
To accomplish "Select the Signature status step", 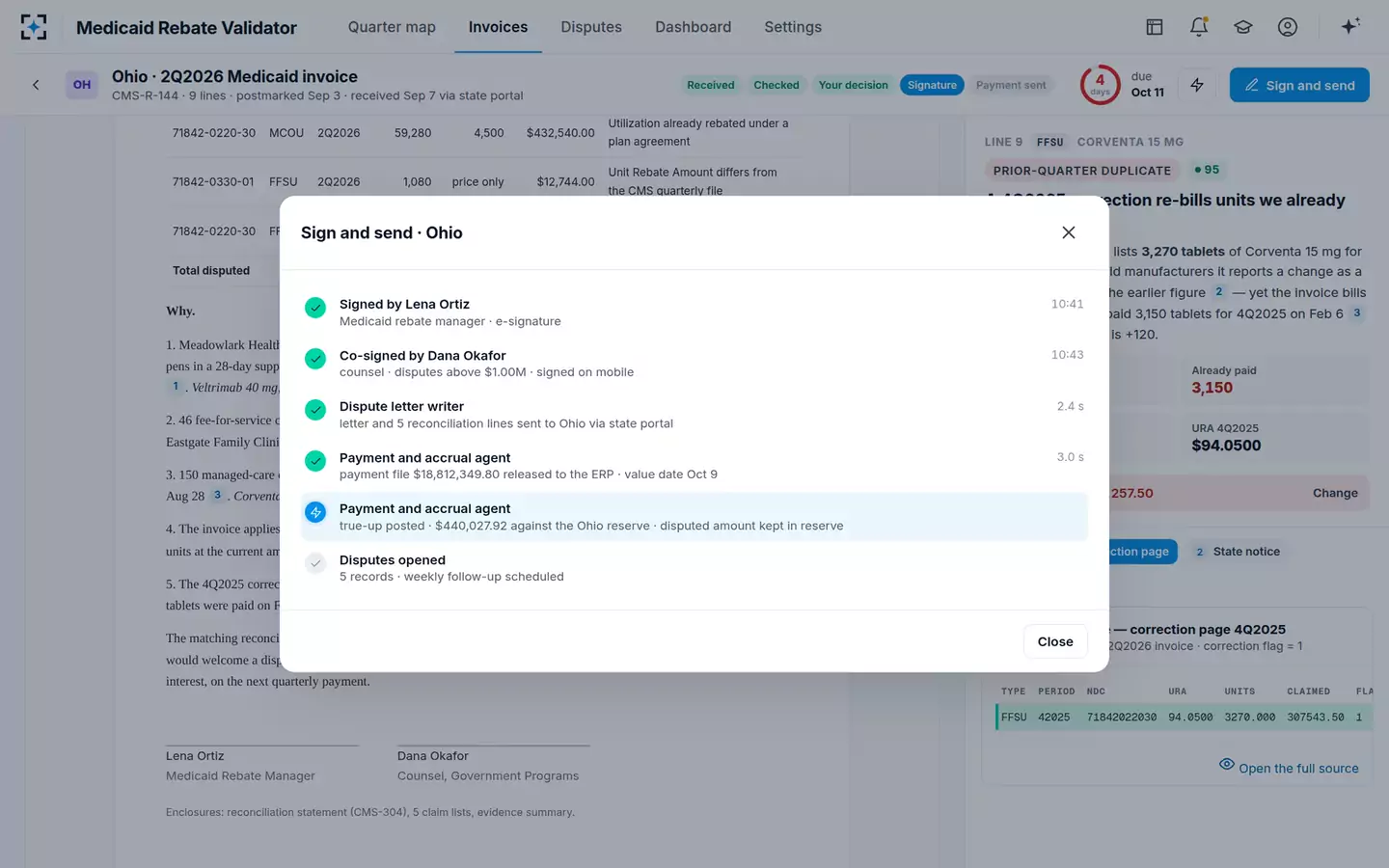I will tap(932, 85).
